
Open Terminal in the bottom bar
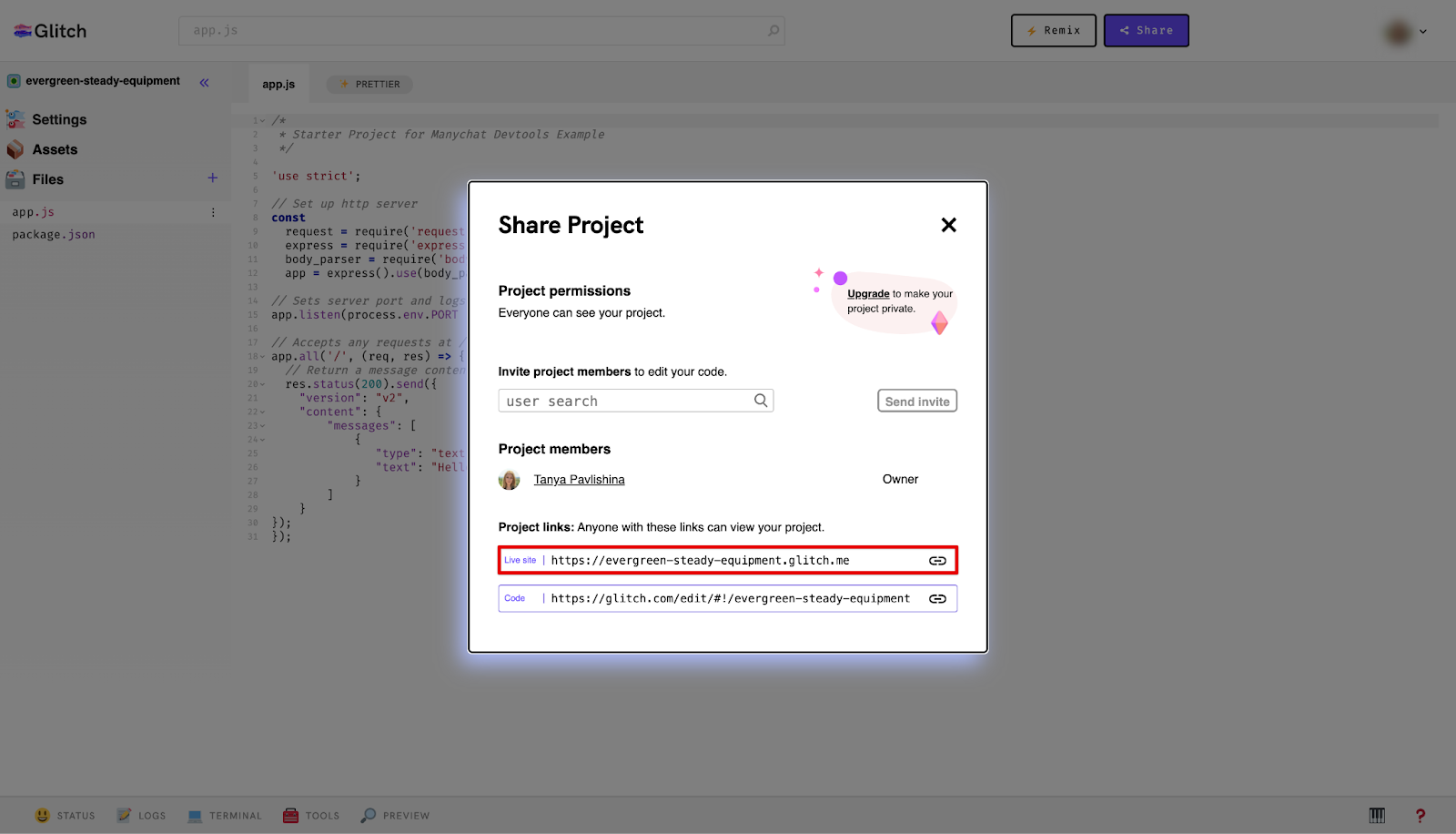(225, 816)
